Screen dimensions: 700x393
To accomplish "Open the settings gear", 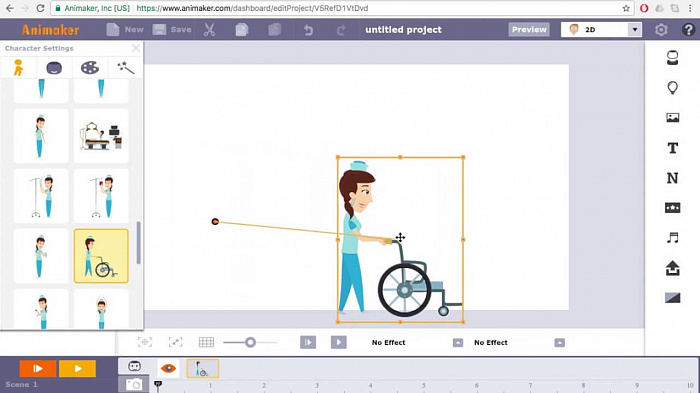I will click(661, 30).
